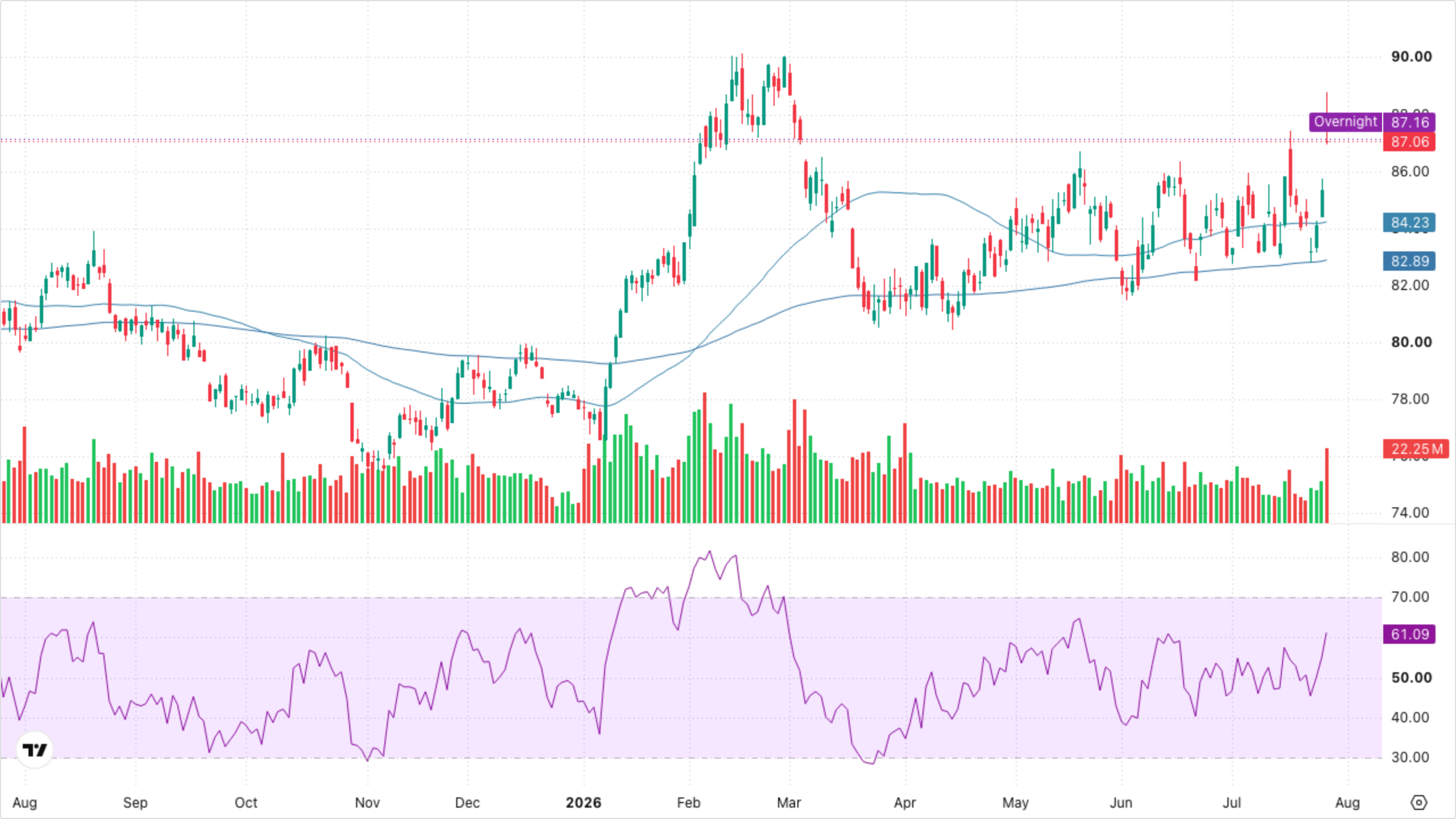Click the 61.09 RSI value label

click(1409, 634)
